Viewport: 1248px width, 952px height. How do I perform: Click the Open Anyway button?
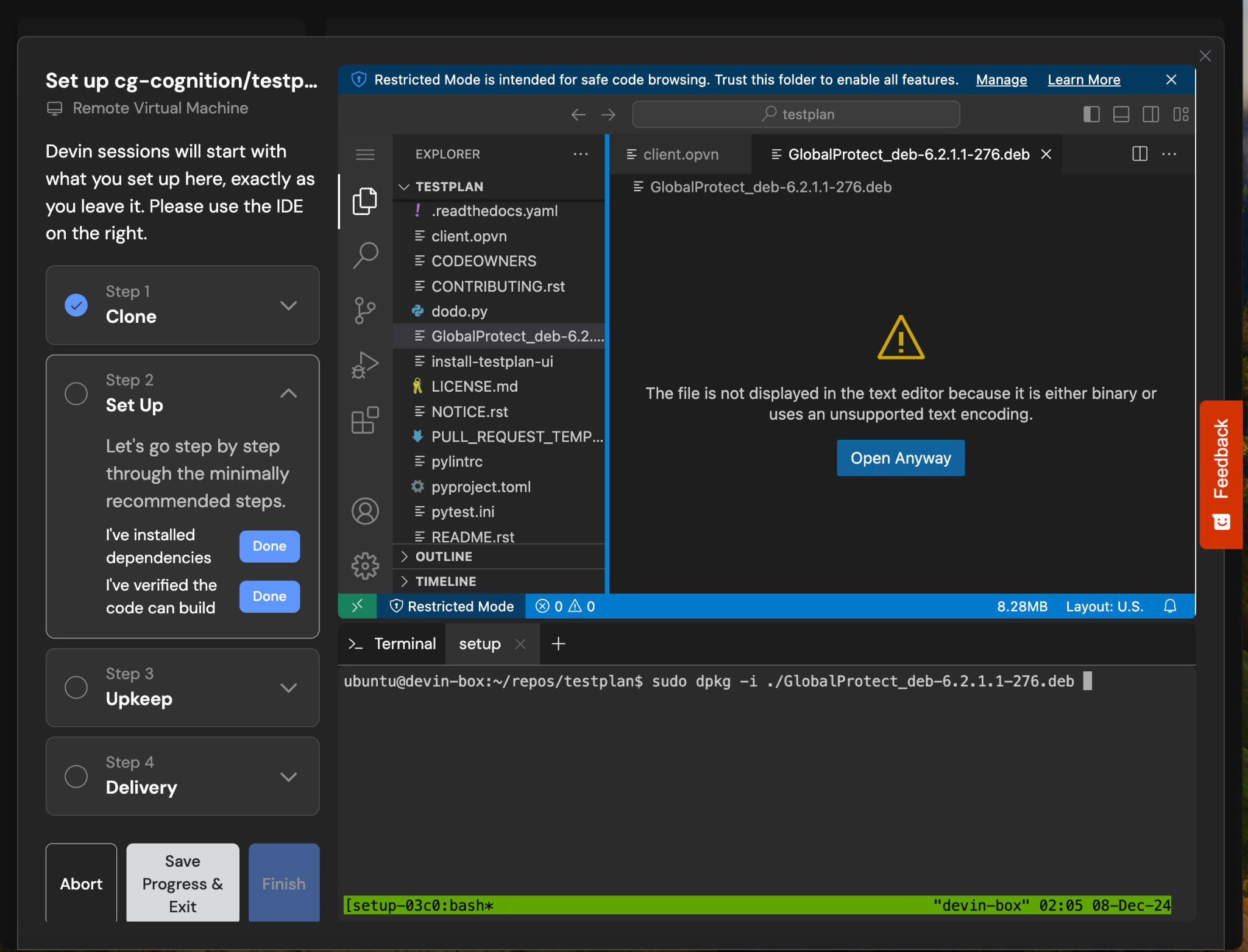click(x=900, y=458)
